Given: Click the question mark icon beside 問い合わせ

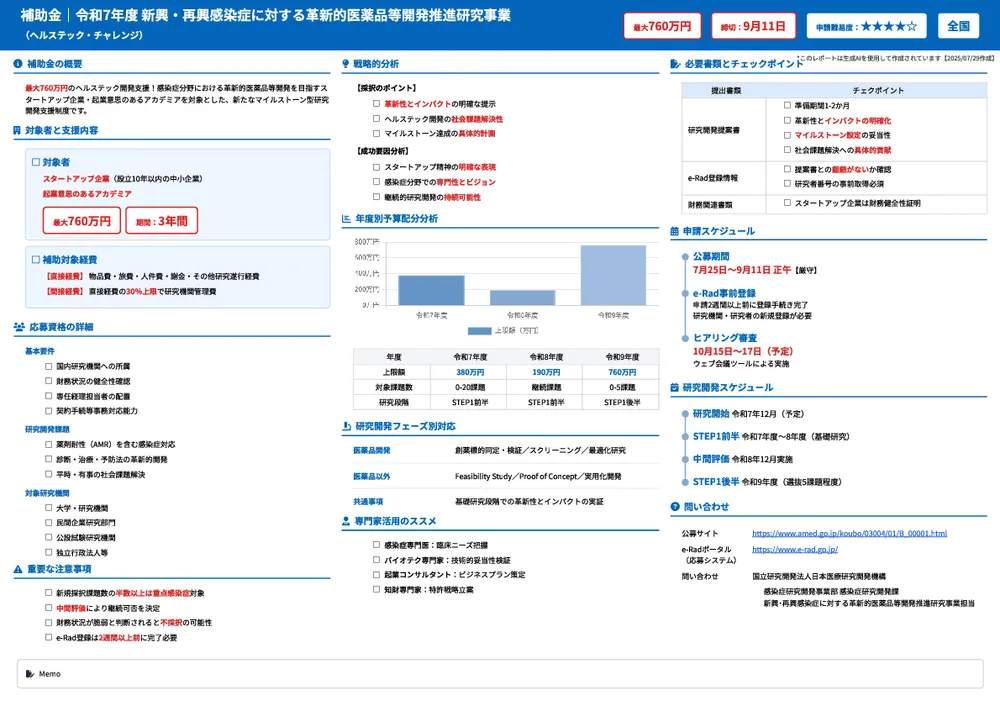Looking at the screenshot, I should [x=675, y=506].
